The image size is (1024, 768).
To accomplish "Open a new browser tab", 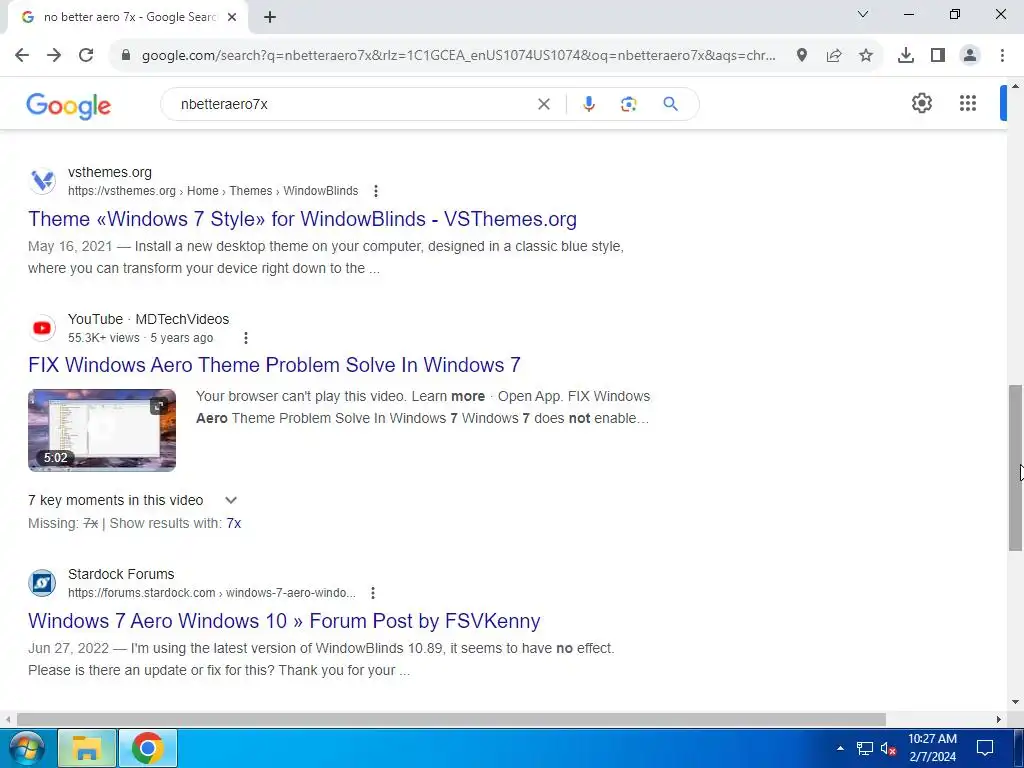I will (270, 17).
